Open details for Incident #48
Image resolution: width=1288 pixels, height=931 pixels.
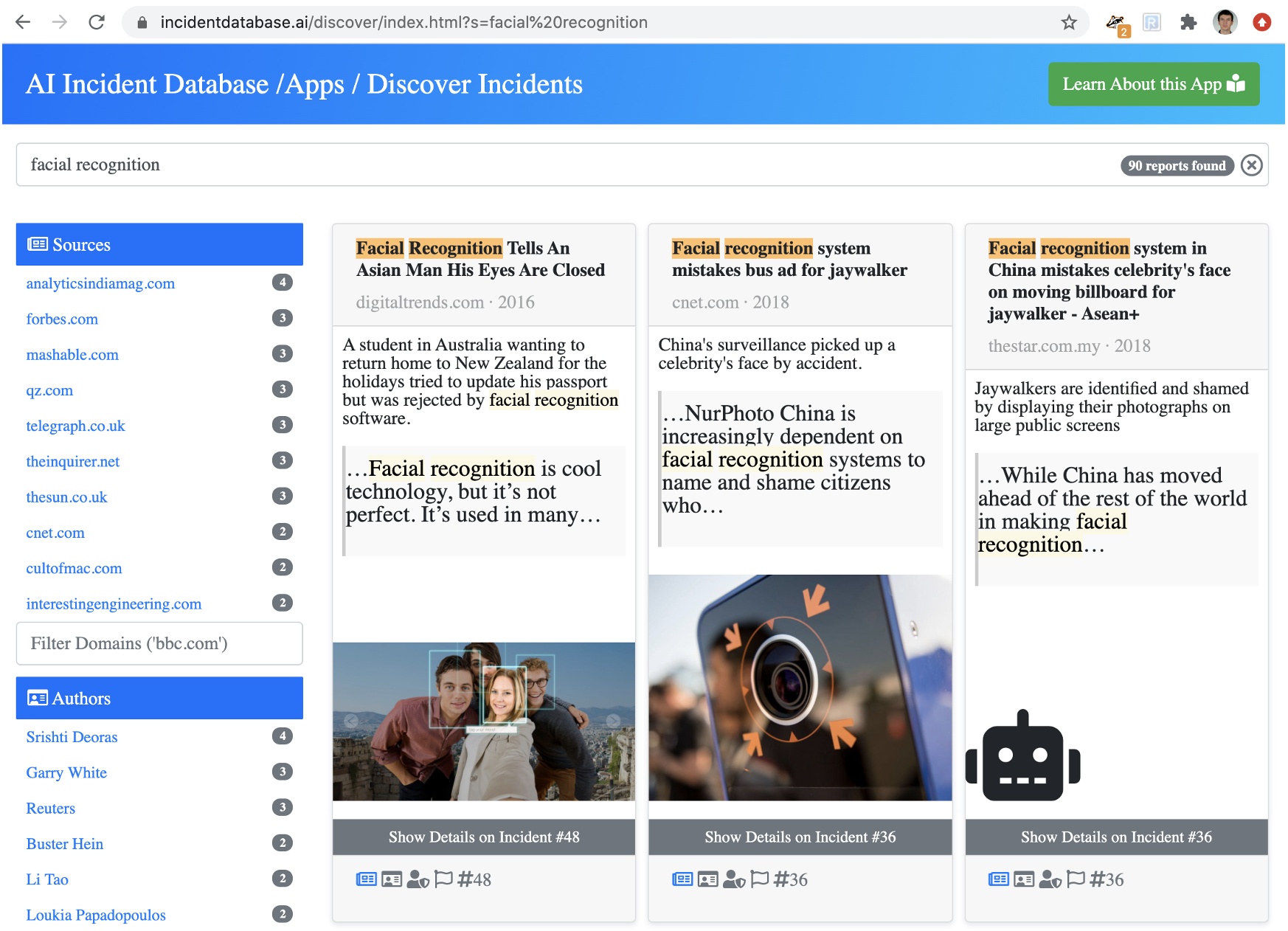point(484,837)
